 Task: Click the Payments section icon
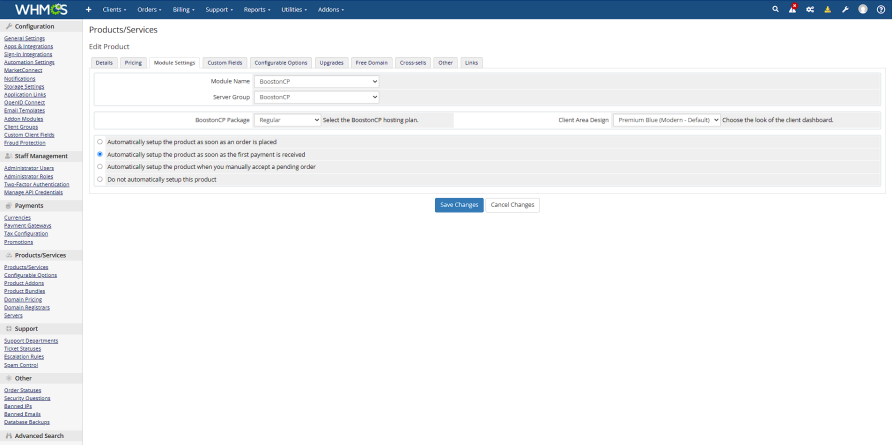[x=9, y=206]
